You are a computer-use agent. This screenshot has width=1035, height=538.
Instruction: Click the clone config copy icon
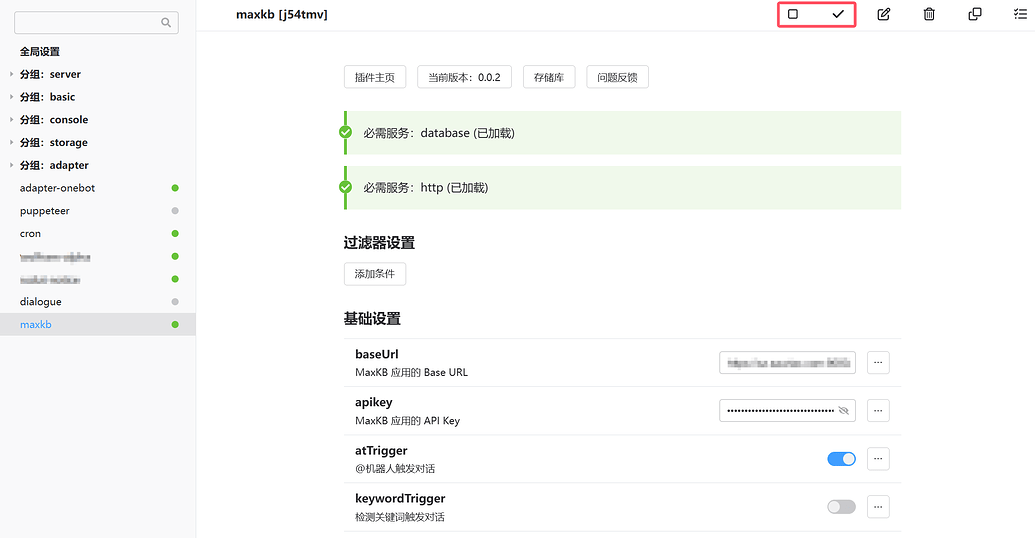[974, 14]
